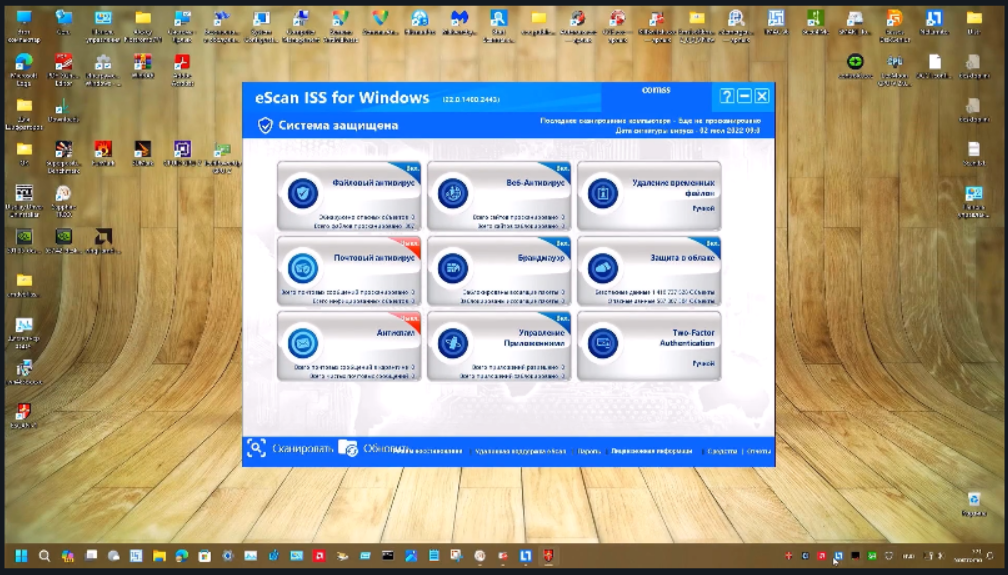Click the Файловый антивирус title text
Viewport: 1008px width, 575px height.
pyautogui.click(x=374, y=183)
